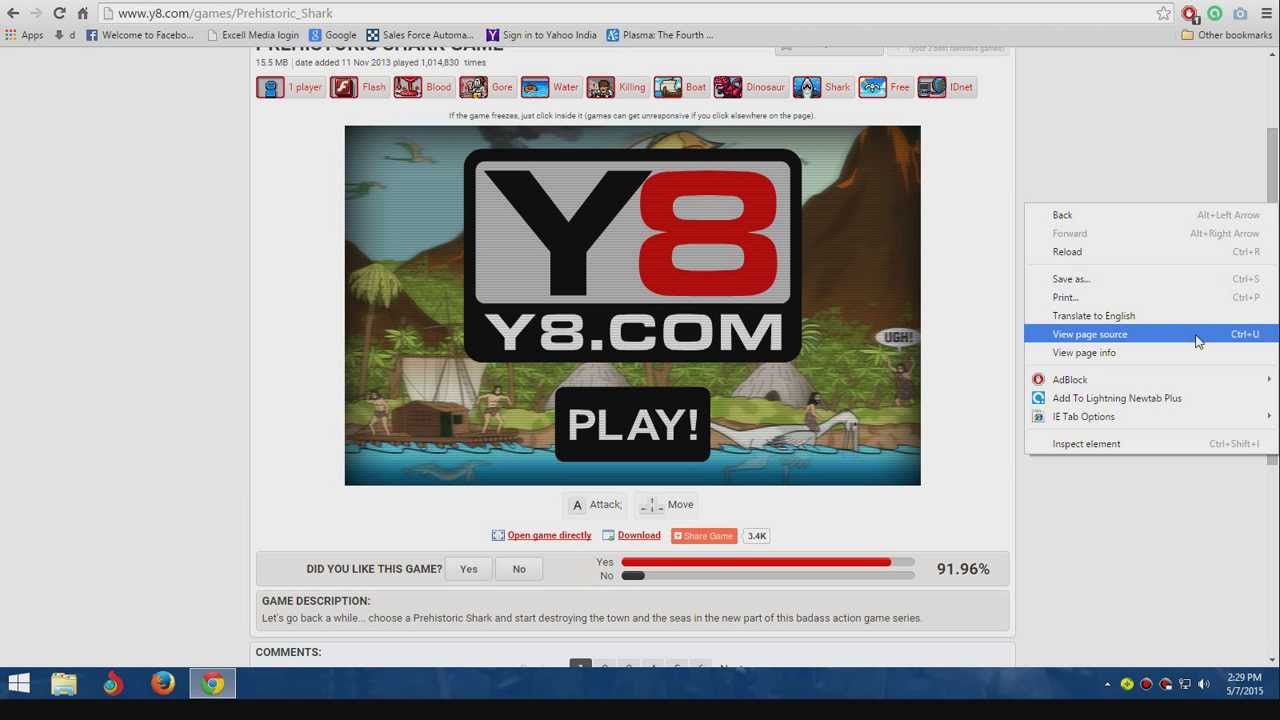Open the Sales Force Automation bookmark
This screenshot has width=1280, height=720.
(420, 35)
